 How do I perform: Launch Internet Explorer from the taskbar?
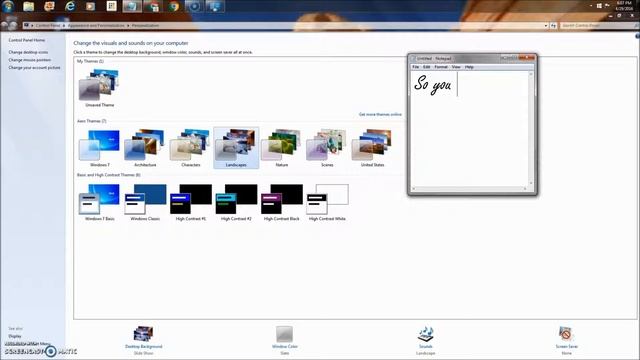pos(70,6)
